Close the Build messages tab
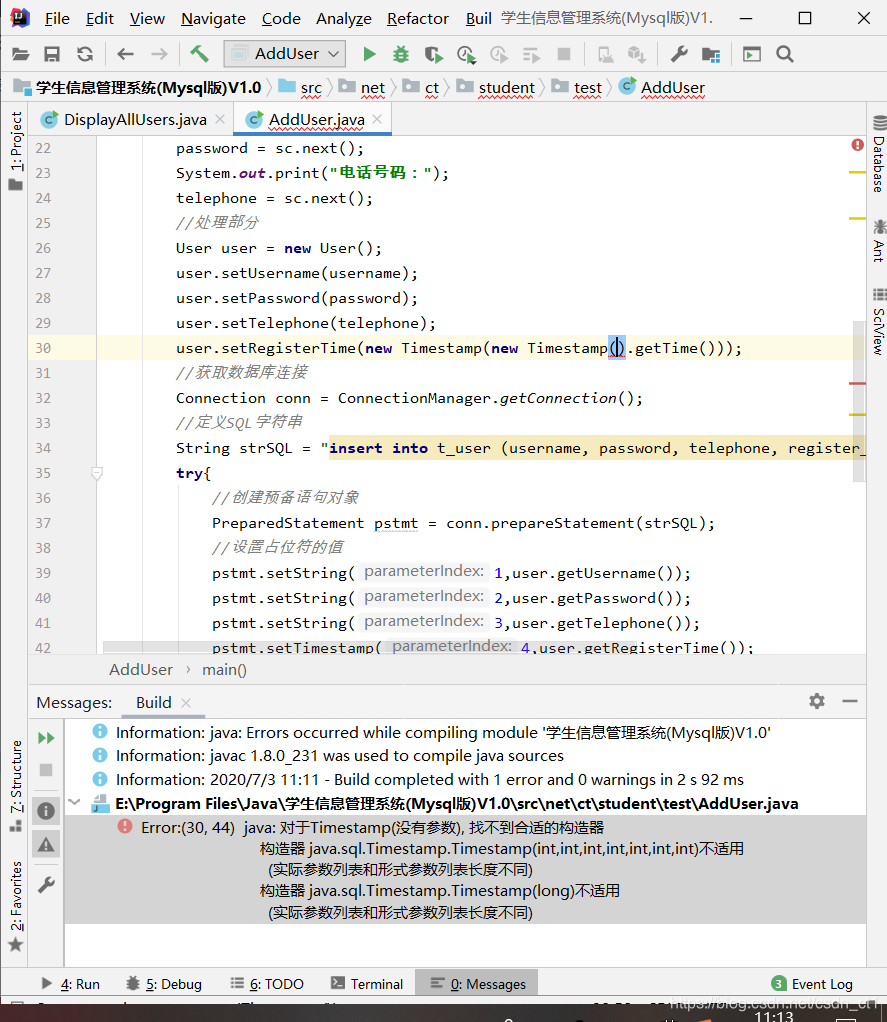 point(186,703)
